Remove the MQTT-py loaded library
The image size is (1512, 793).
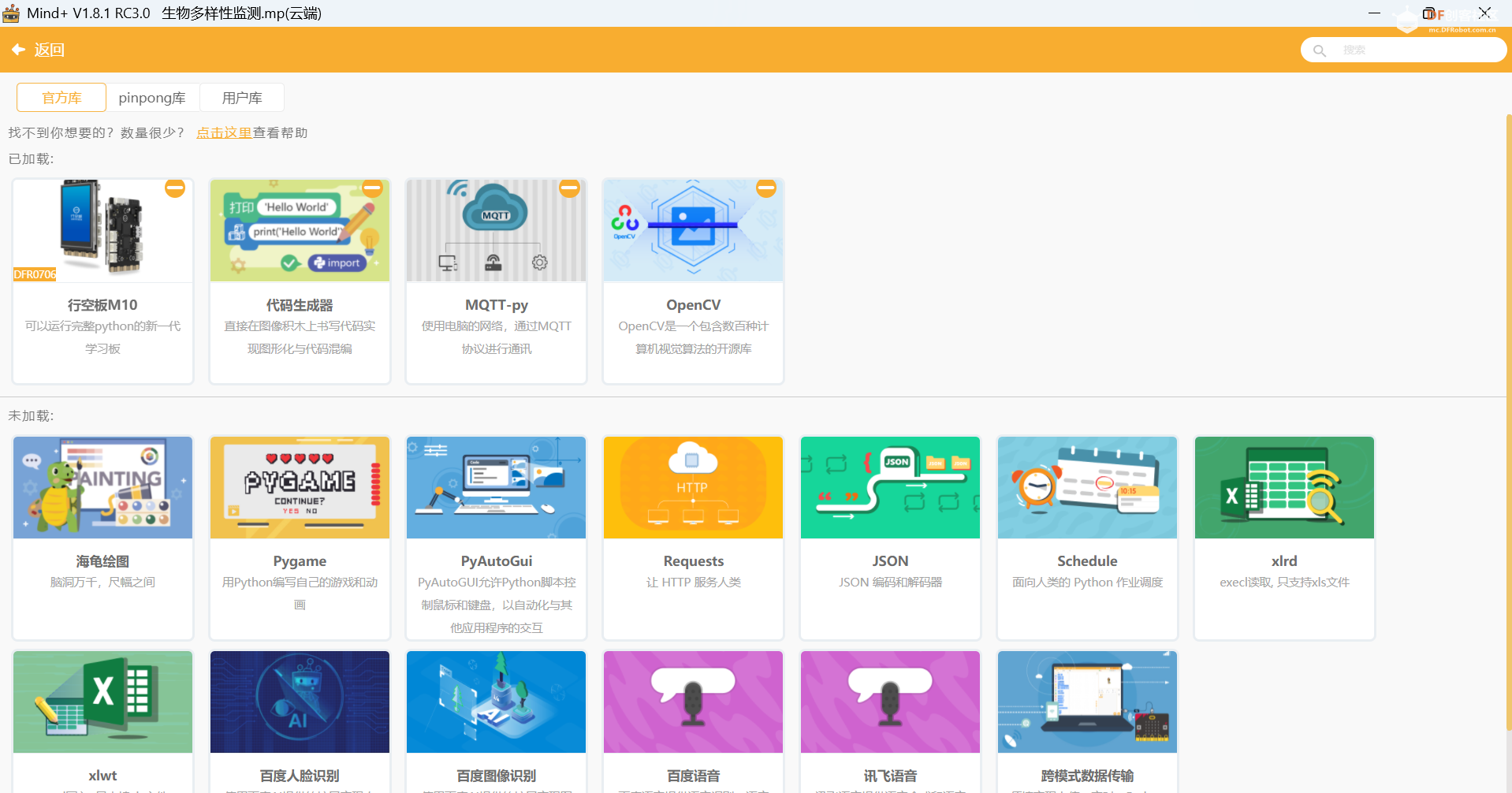tap(569, 188)
